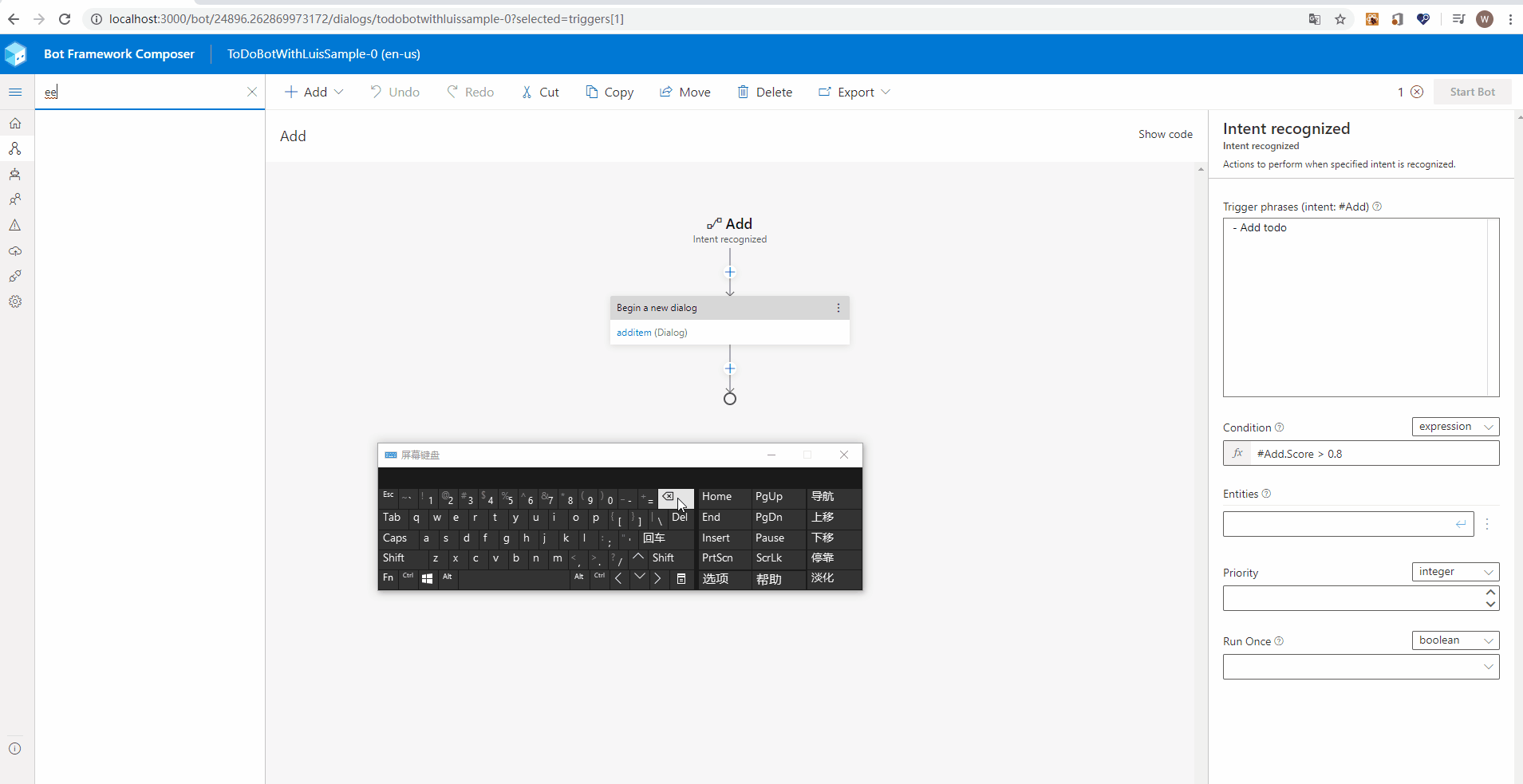Open the Export toolbar dropdown
This screenshot has height=784, width=1523.
coord(854,93)
